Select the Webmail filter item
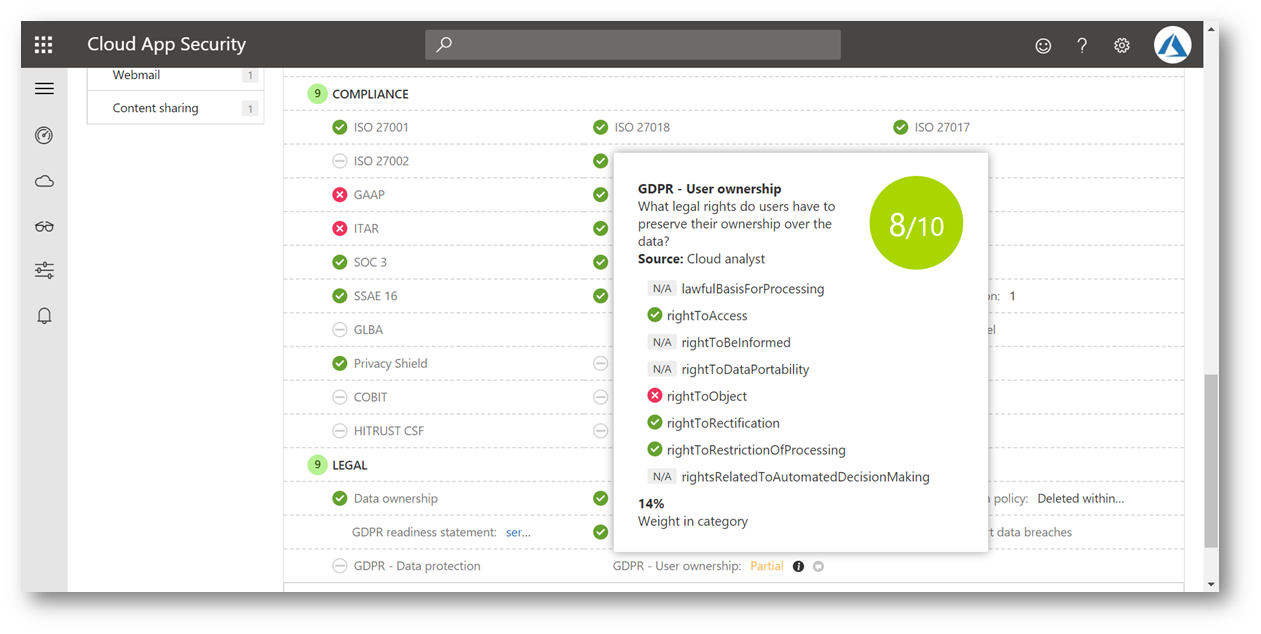The height and width of the screenshot is (634, 1261). tap(175, 76)
